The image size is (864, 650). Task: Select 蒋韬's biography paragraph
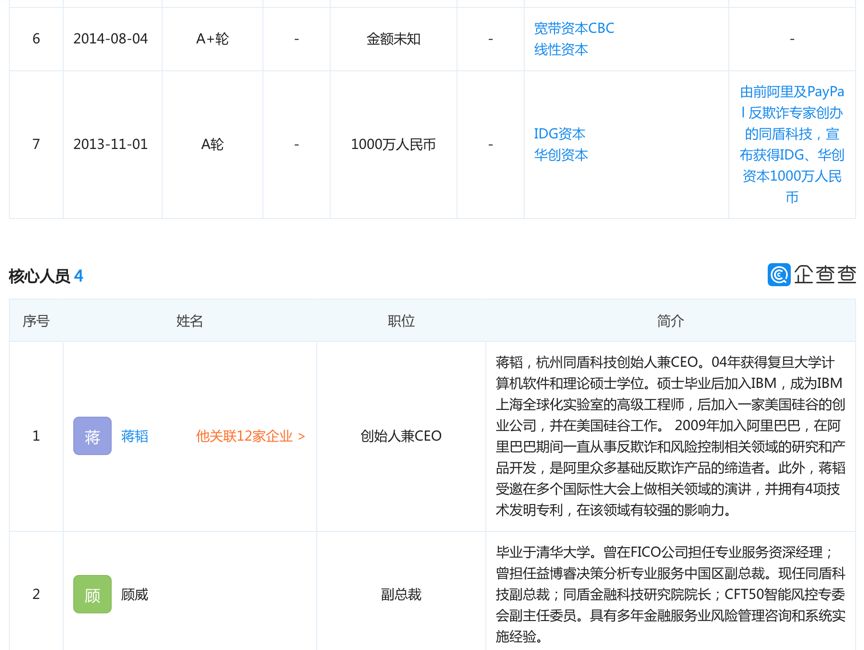670,436
